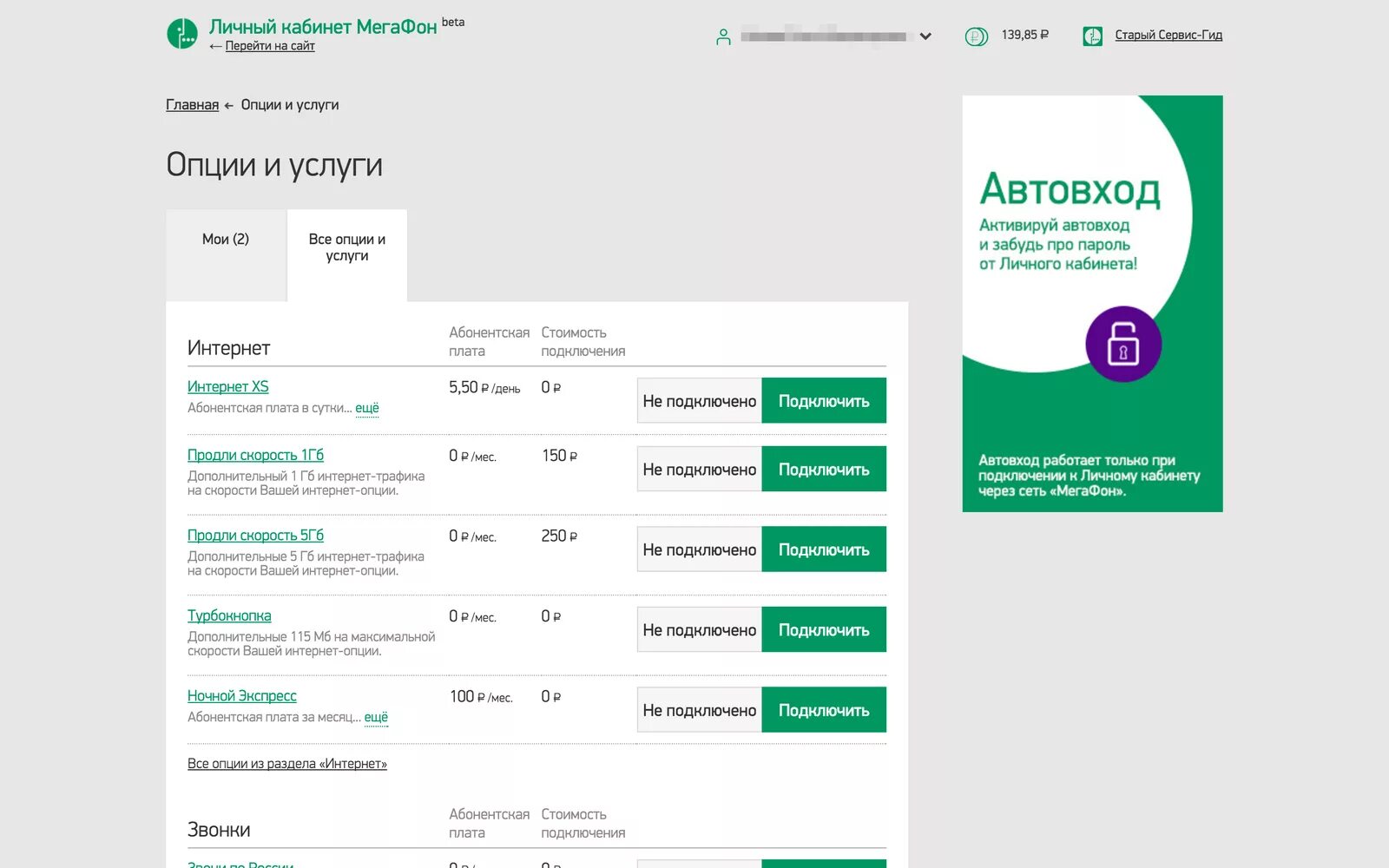Select the Все опции и услуги tab

tap(347, 255)
